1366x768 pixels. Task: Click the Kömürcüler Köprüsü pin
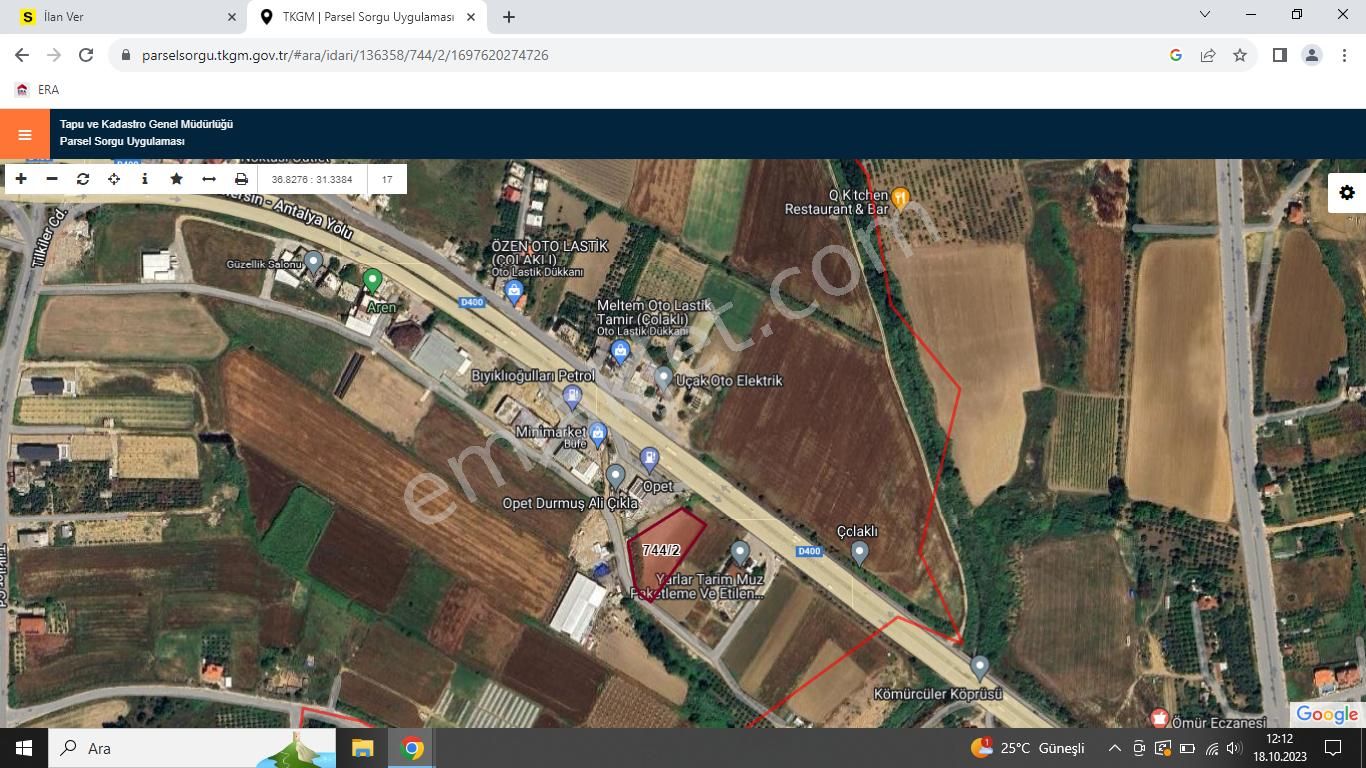tap(980, 667)
